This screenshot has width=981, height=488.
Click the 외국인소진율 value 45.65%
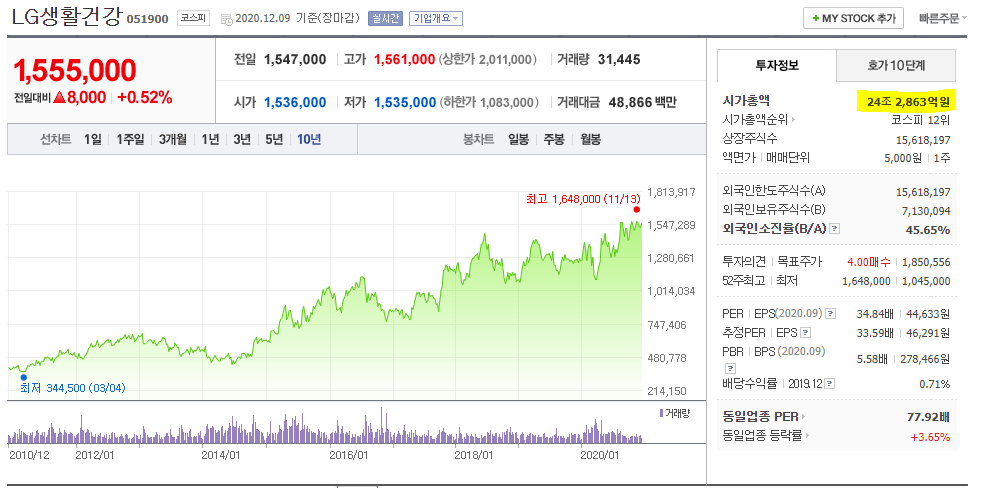[x=928, y=230]
